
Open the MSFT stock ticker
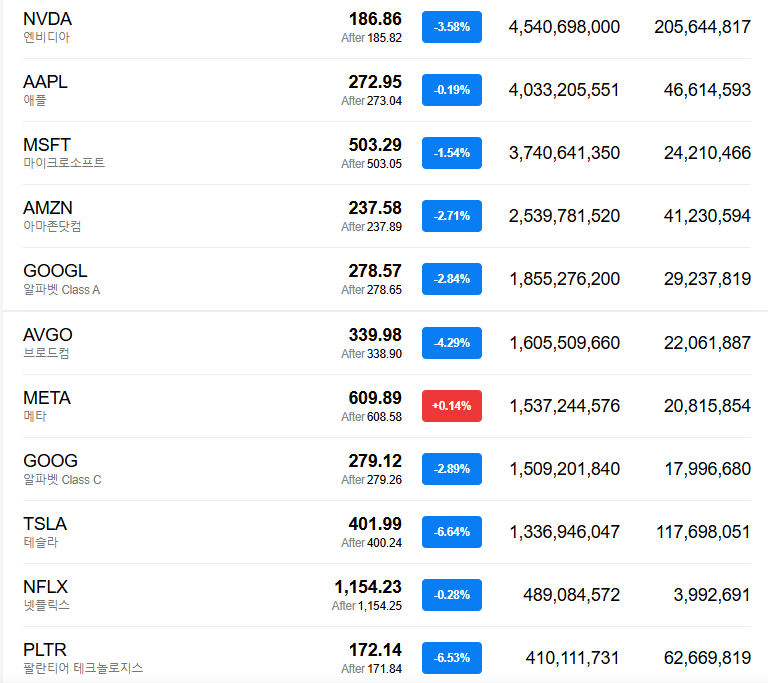47,145
